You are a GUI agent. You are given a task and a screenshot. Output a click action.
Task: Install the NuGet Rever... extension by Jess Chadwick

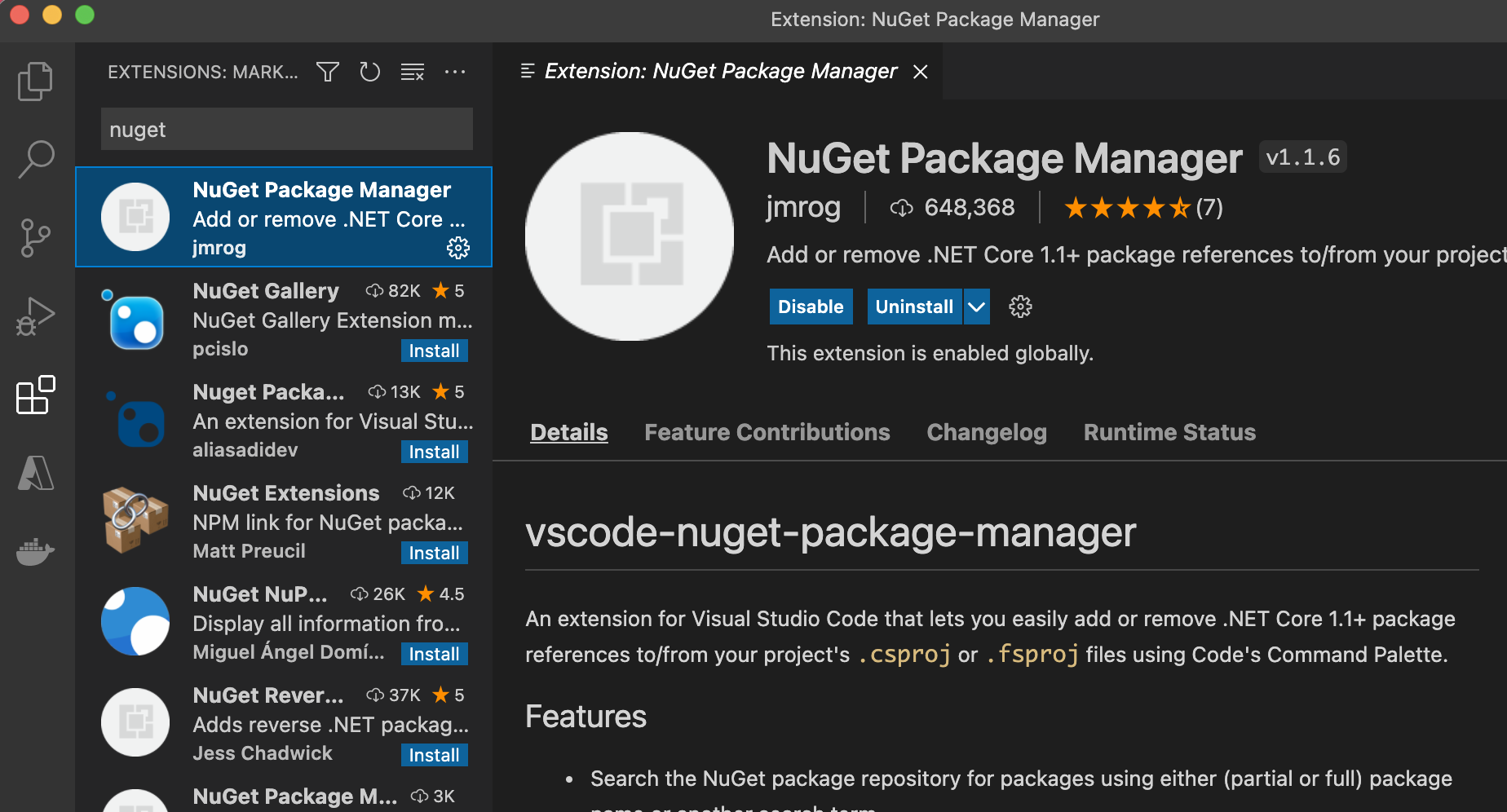(434, 755)
